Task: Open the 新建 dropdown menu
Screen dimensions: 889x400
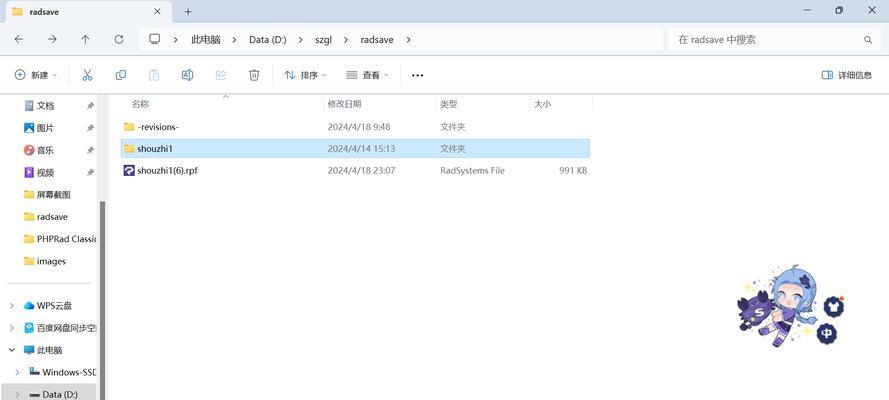Action: coord(35,75)
